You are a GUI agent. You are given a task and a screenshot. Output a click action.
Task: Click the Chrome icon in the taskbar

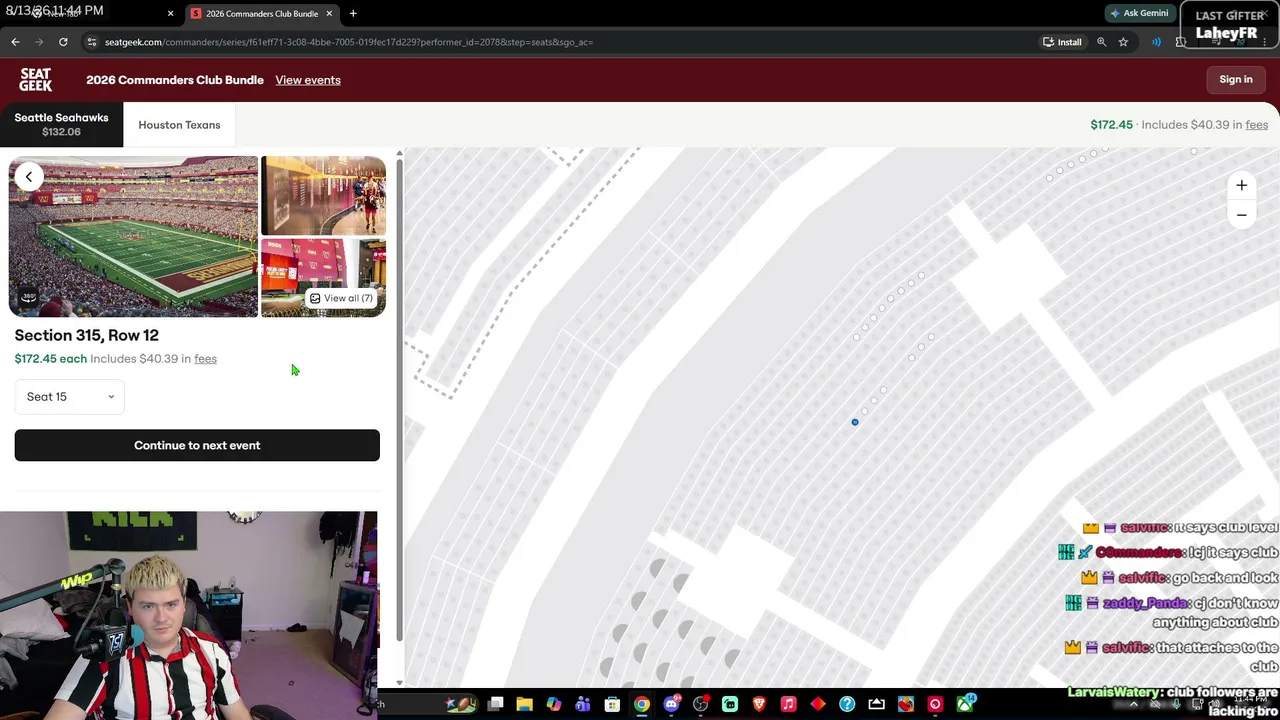(641, 704)
